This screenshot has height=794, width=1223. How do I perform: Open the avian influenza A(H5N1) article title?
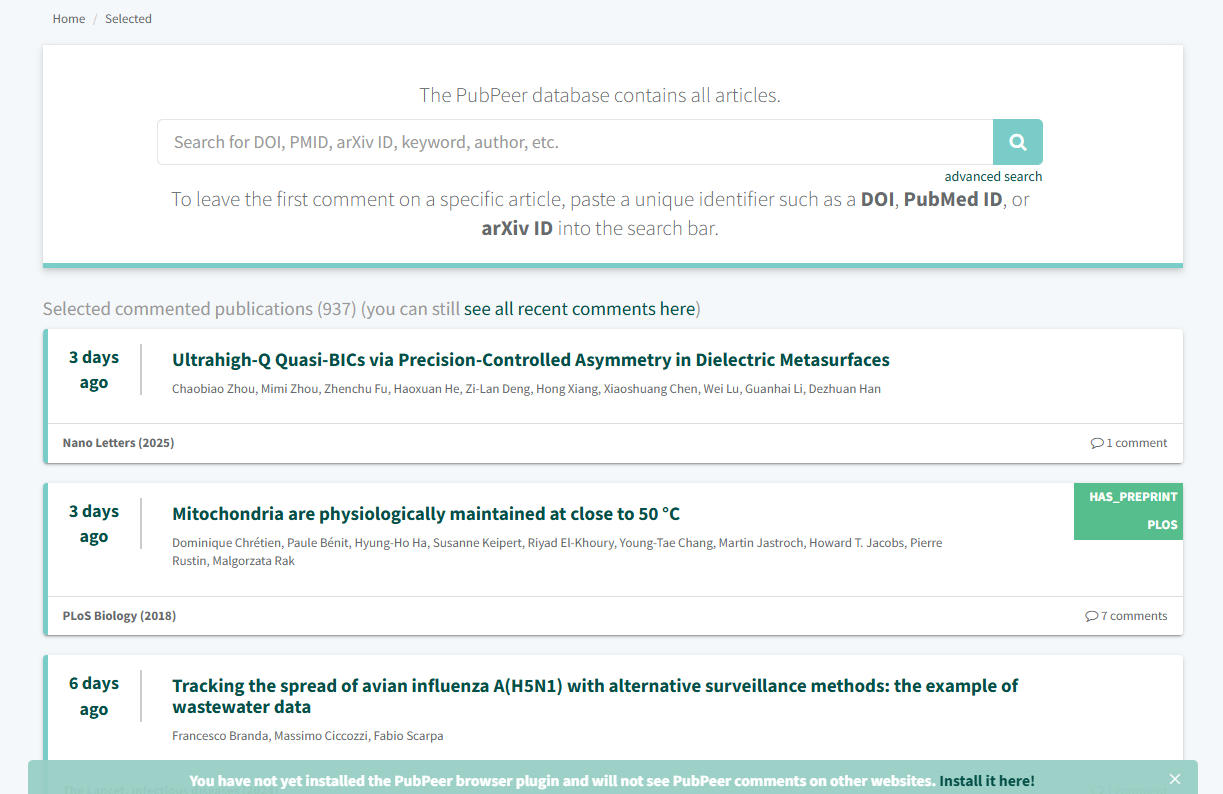tap(595, 696)
